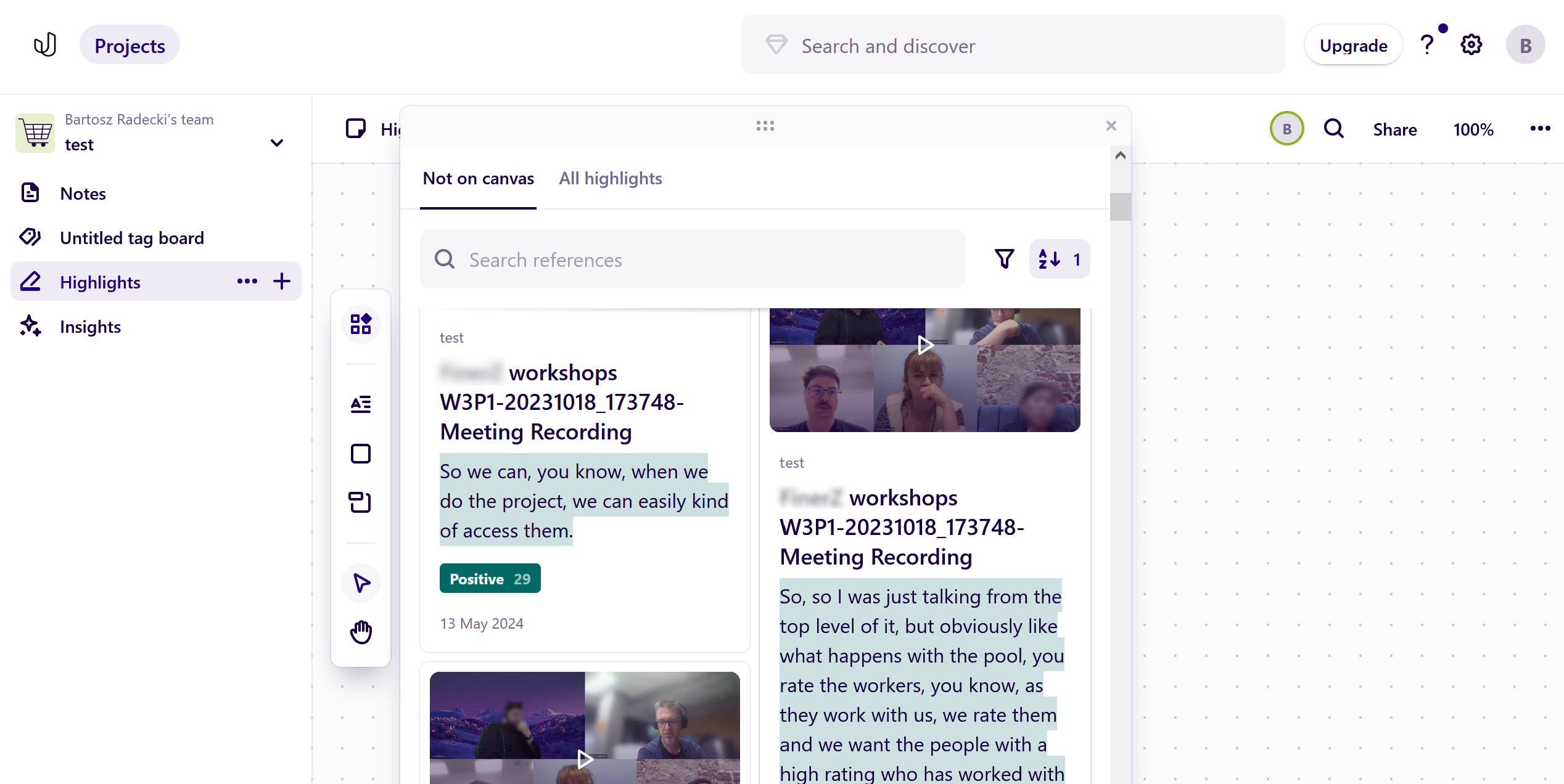Expand the test project chevron

(x=277, y=143)
